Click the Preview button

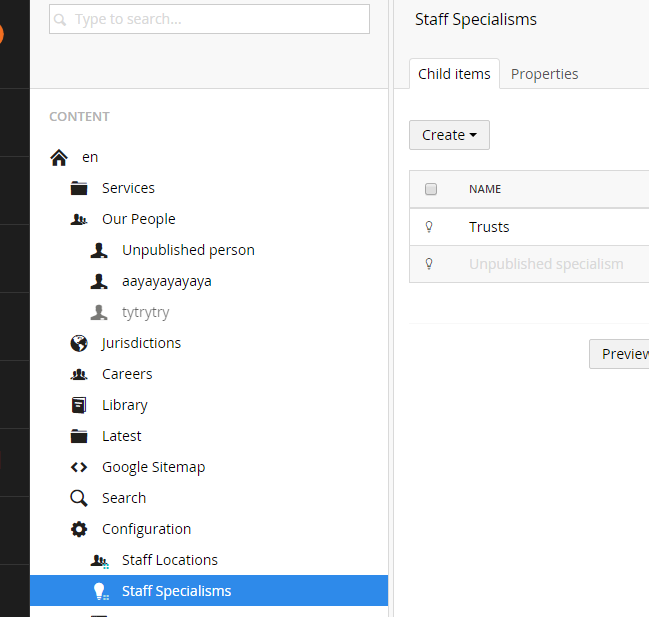tap(621, 354)
